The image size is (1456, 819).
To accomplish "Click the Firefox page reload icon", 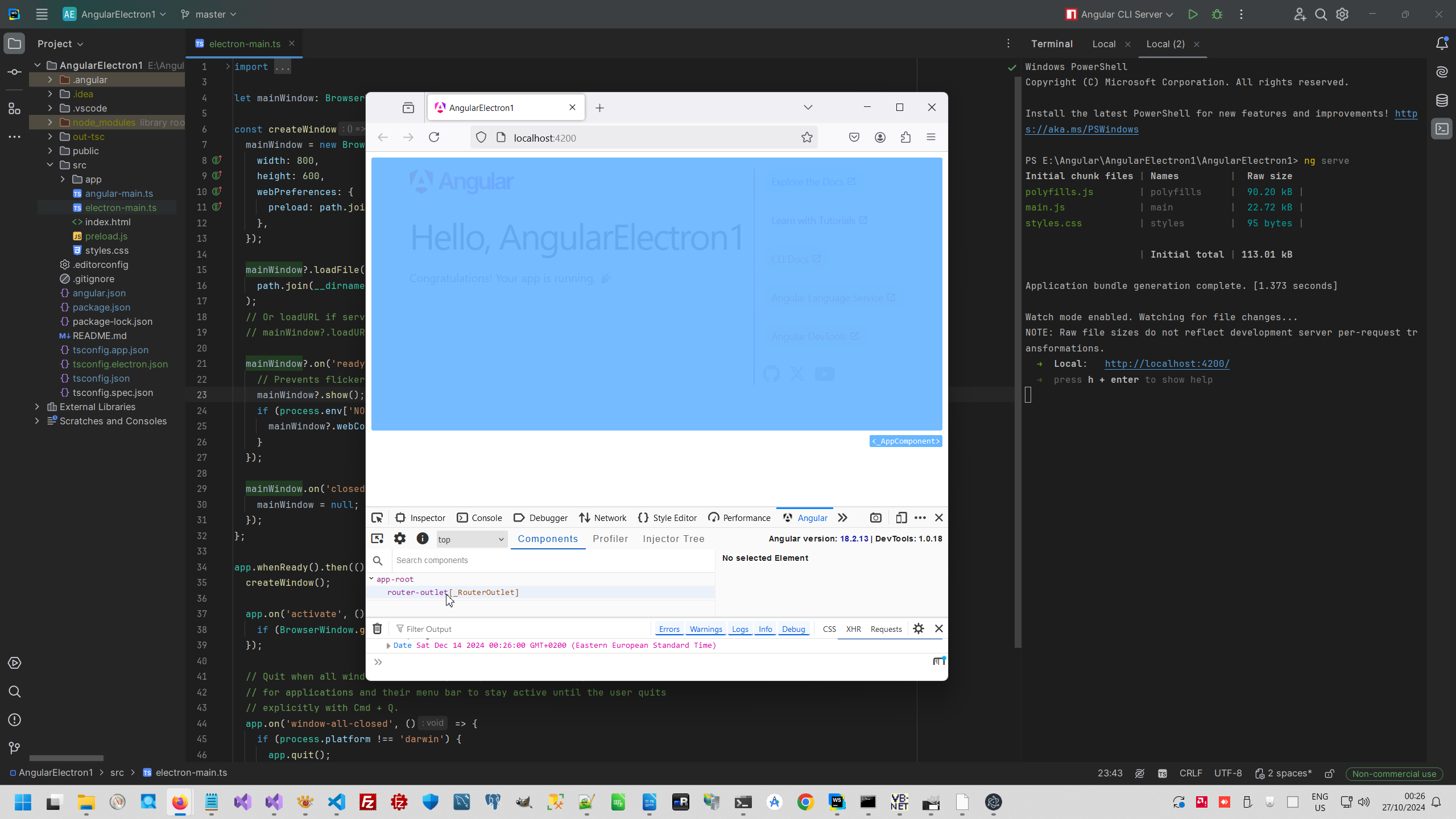I will pyautogui.click(x=434, y=137).
